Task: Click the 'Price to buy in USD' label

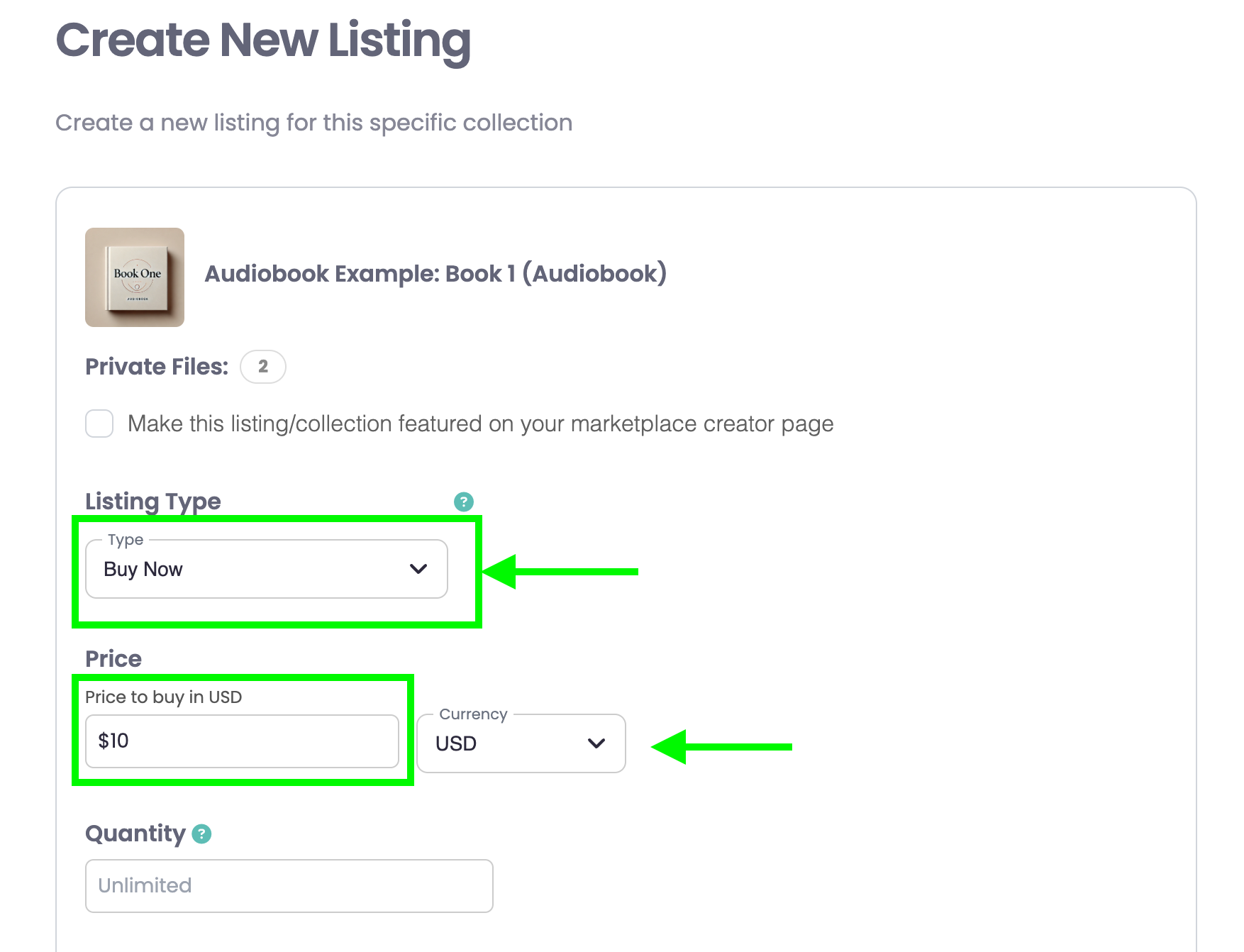Action: tap(164, 697)
